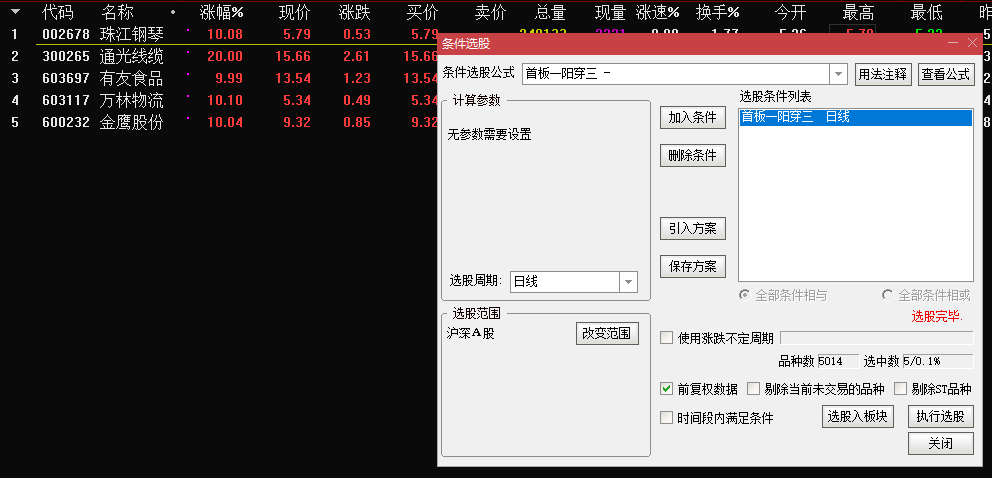Click the dropdown triangle icon left of 代码
The height and width of the screenshot is (478, 992).
pos(15,11)
